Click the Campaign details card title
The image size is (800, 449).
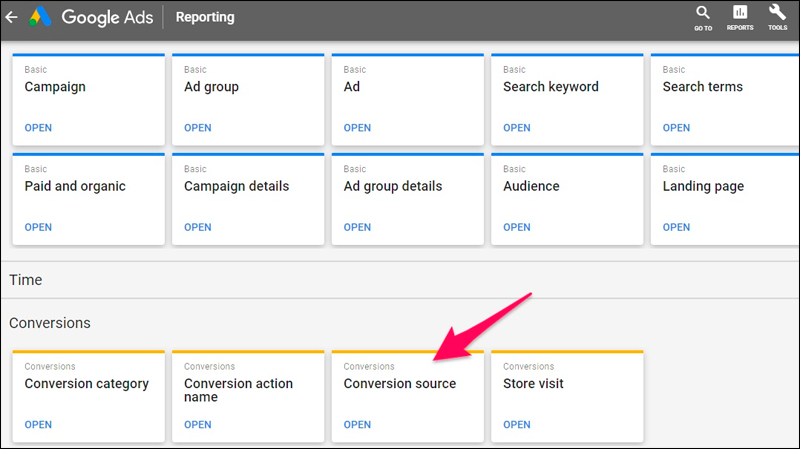pyautogui.click(x=237, y=186)
